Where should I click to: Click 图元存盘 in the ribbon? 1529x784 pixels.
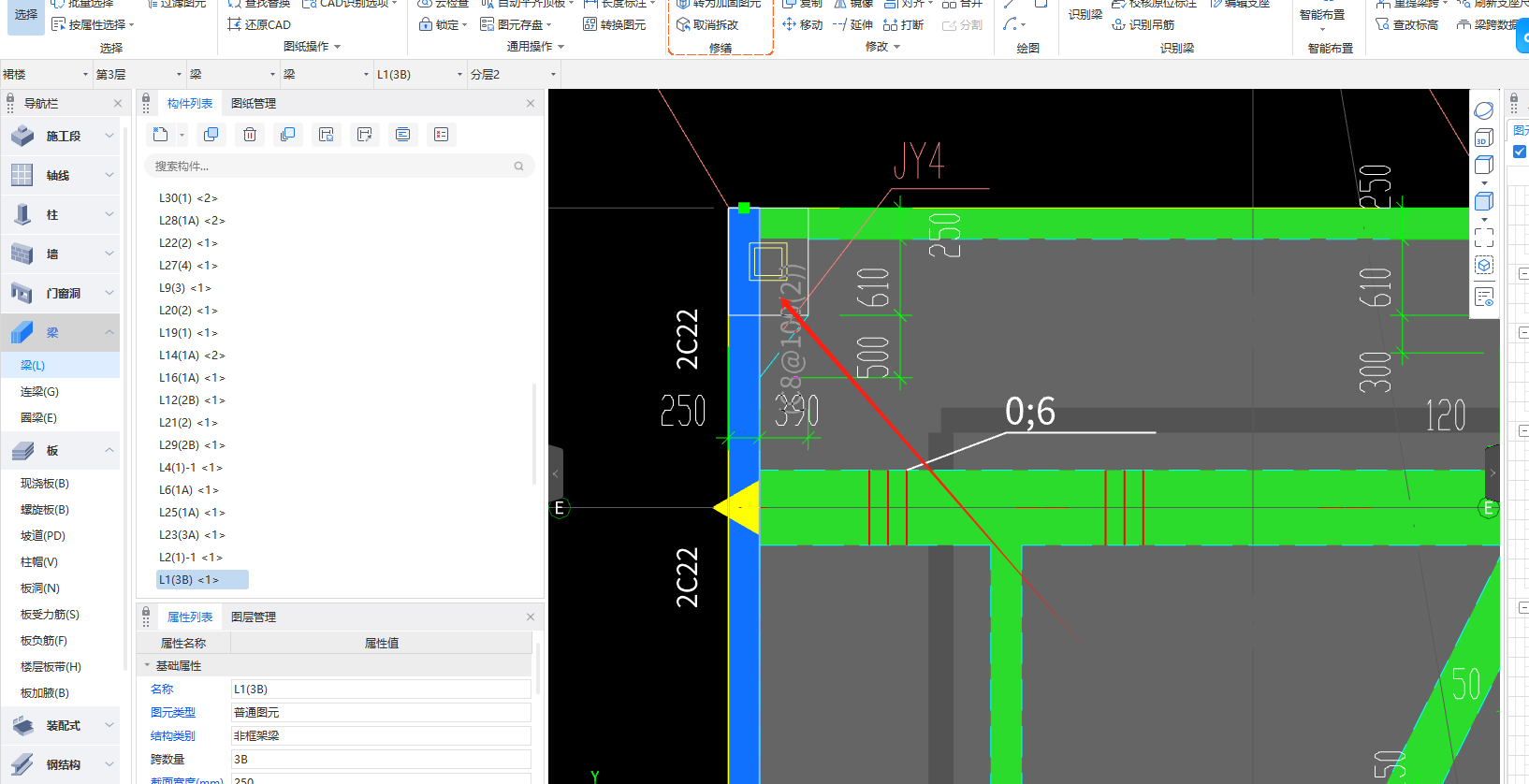point(516,24)
